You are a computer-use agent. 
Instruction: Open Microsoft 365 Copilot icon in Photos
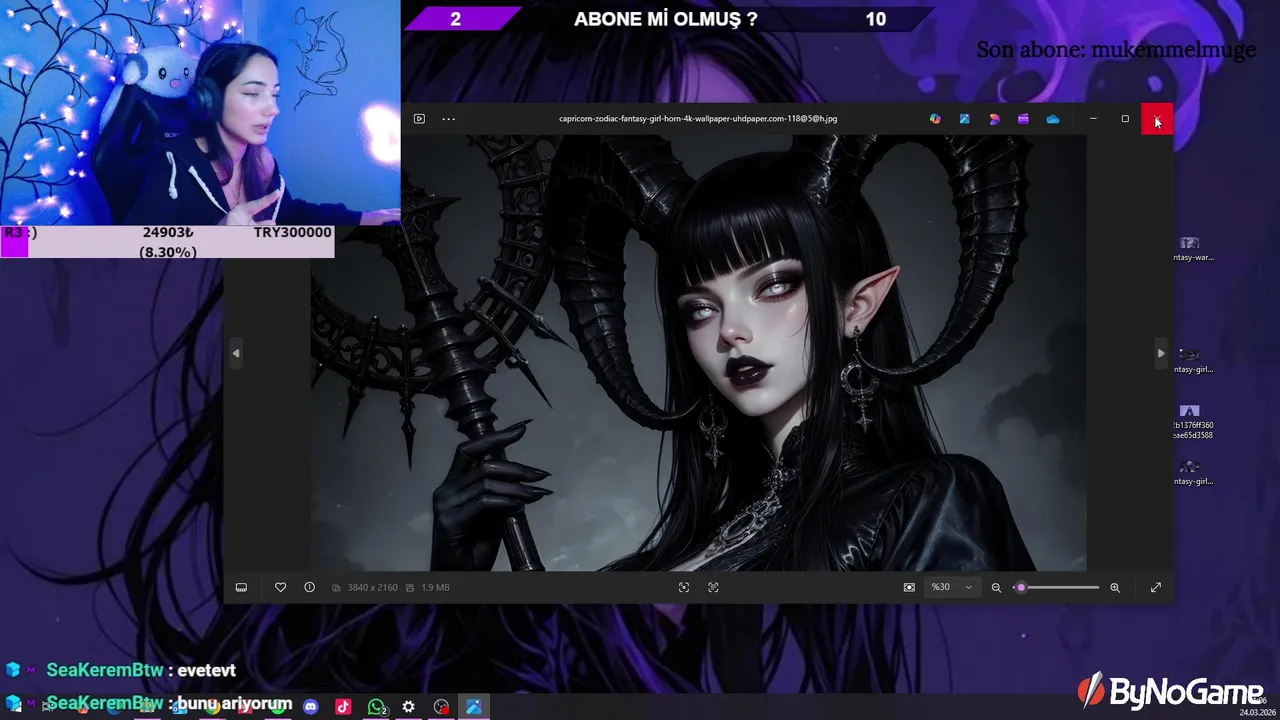click(x=935, y=118)
